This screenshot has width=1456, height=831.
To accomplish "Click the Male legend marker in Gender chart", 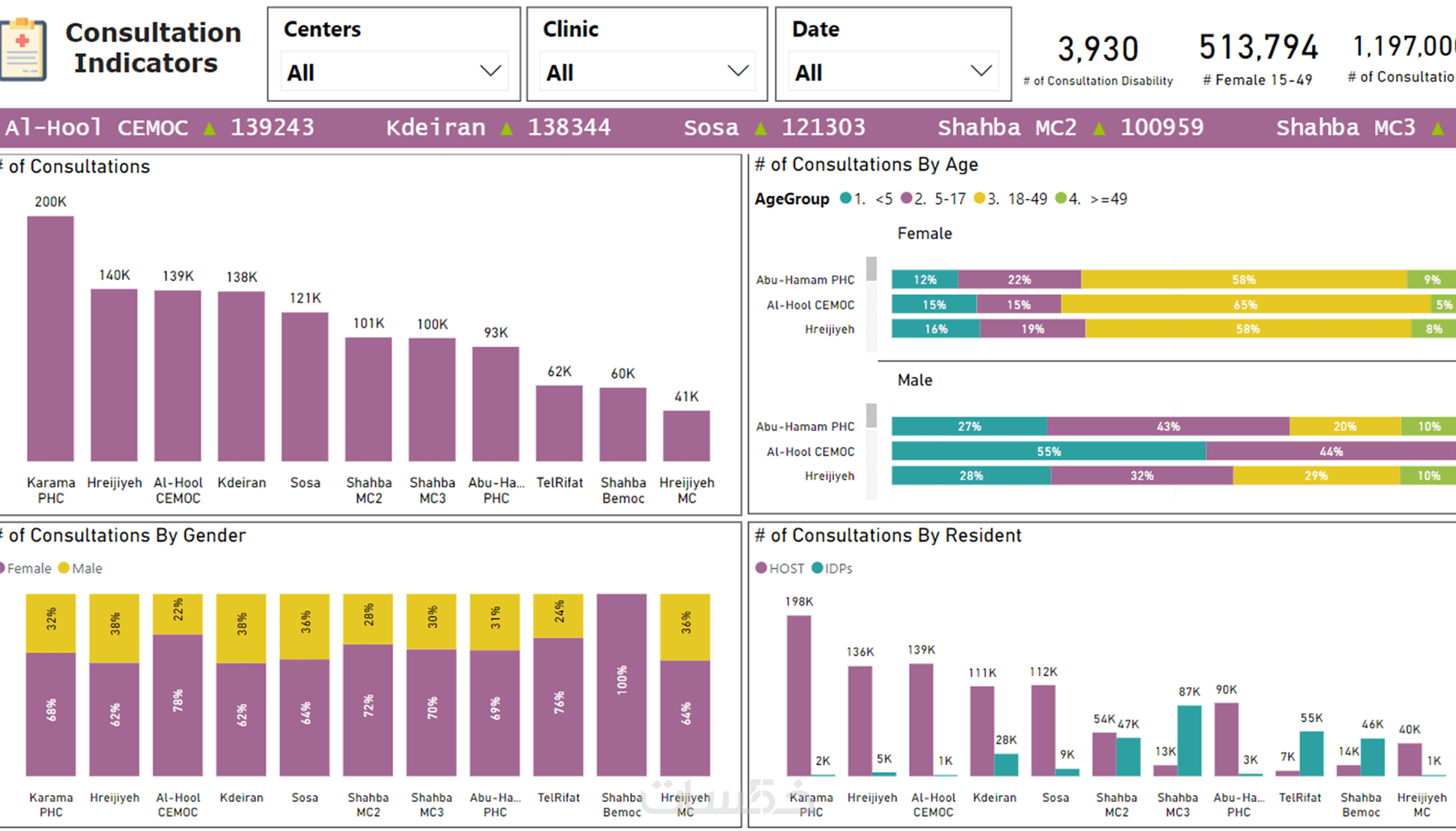I will pyautogui.click(x=63, y=568).
